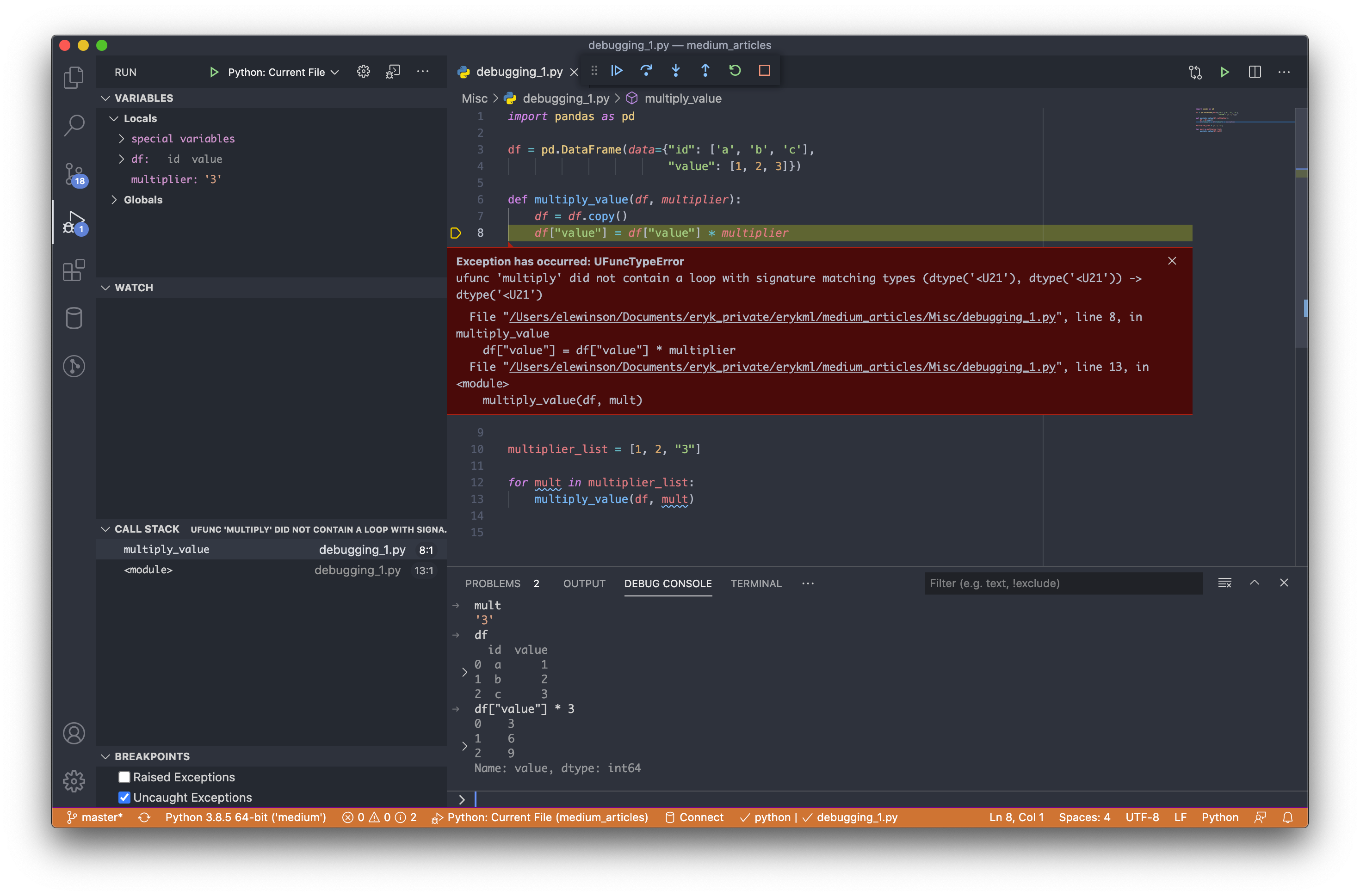Screen dimensions: 1360x896
Task: Switch to the PROBLEMS tab
Action: click(492, 583)
